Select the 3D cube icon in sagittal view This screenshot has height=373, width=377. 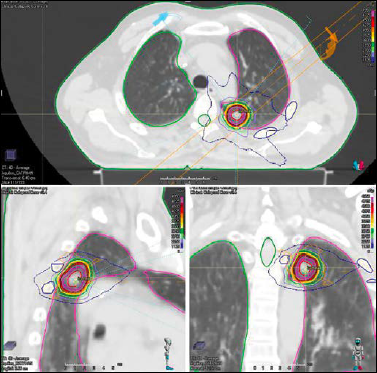(9, 345)
